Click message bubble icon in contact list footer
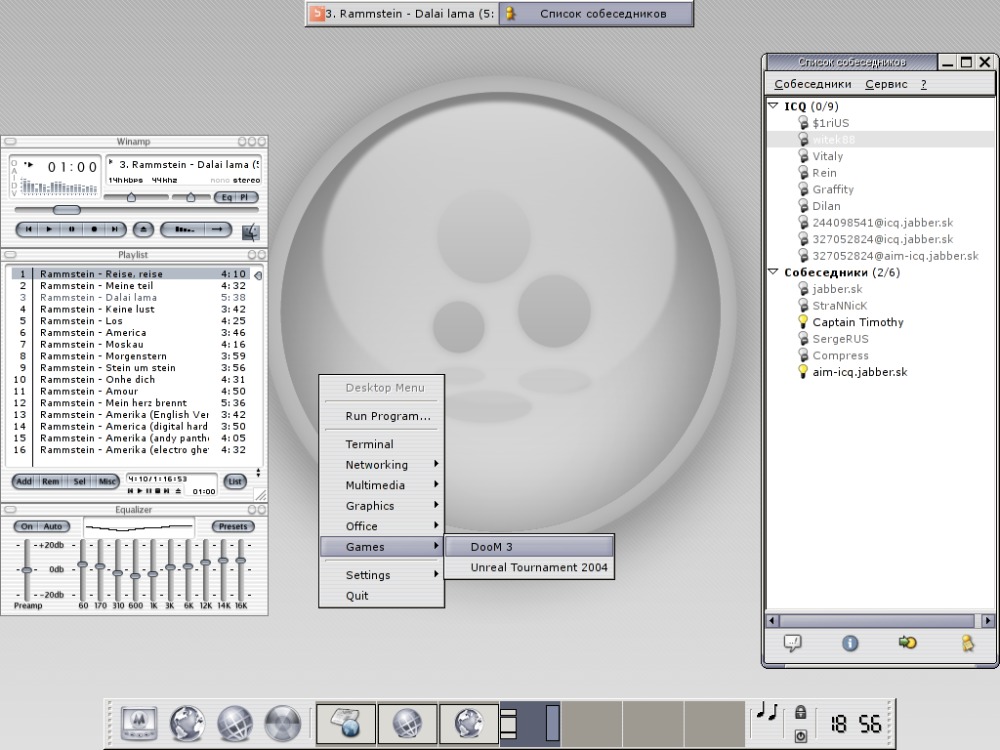The height and width of the screenshot is (750, 1000). coord(792,643)
